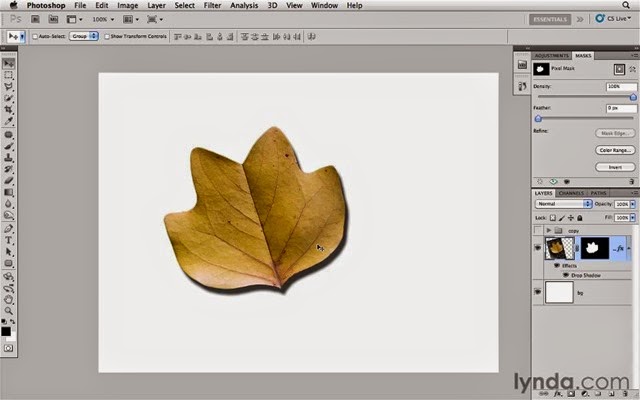The width and height of the screenshot is (640, 400).
Task: Select the Quick Selection tool
Action: 8,98
